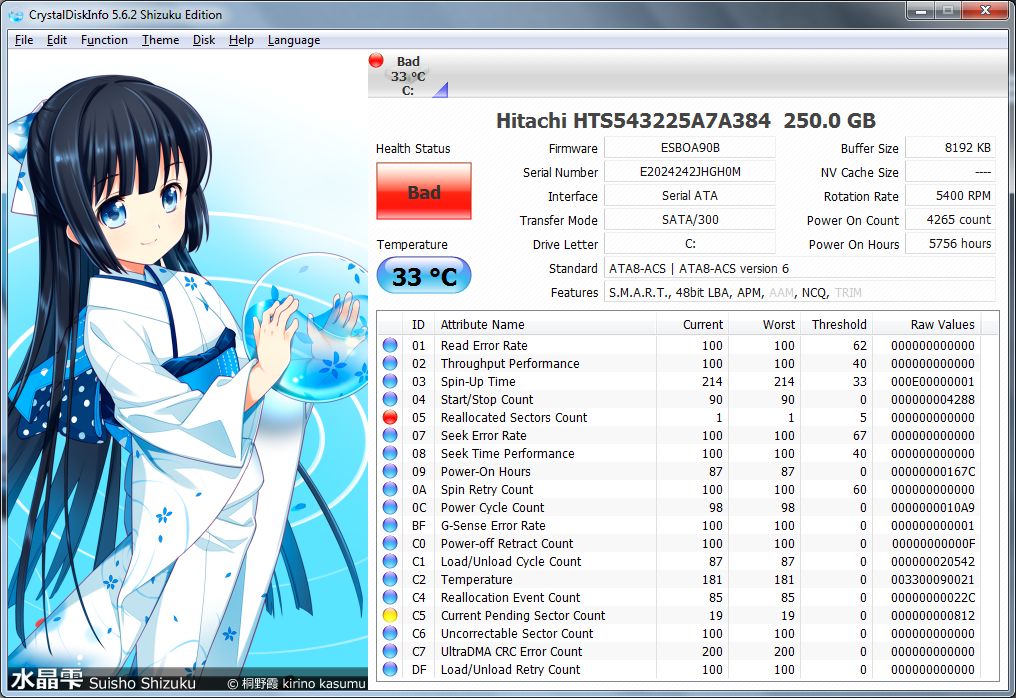This screenshot has height=698, width=1016.
Task: Click blue status icon for Temperature attribute
Action: [390, 579]
